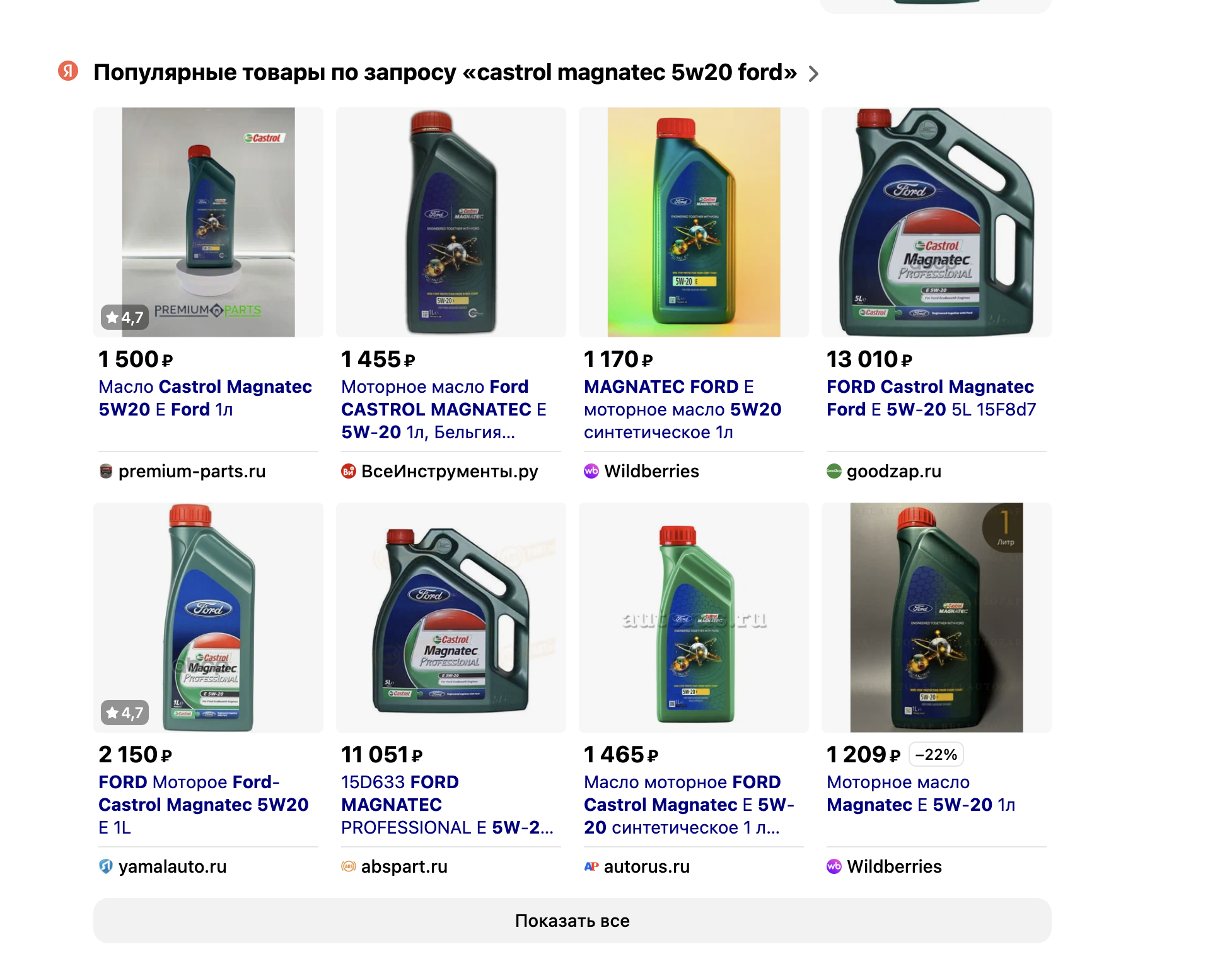The width and height of the screenshot is (1232, 966).
Task: Click the popular products heading text
Action: tap(445, 73)
